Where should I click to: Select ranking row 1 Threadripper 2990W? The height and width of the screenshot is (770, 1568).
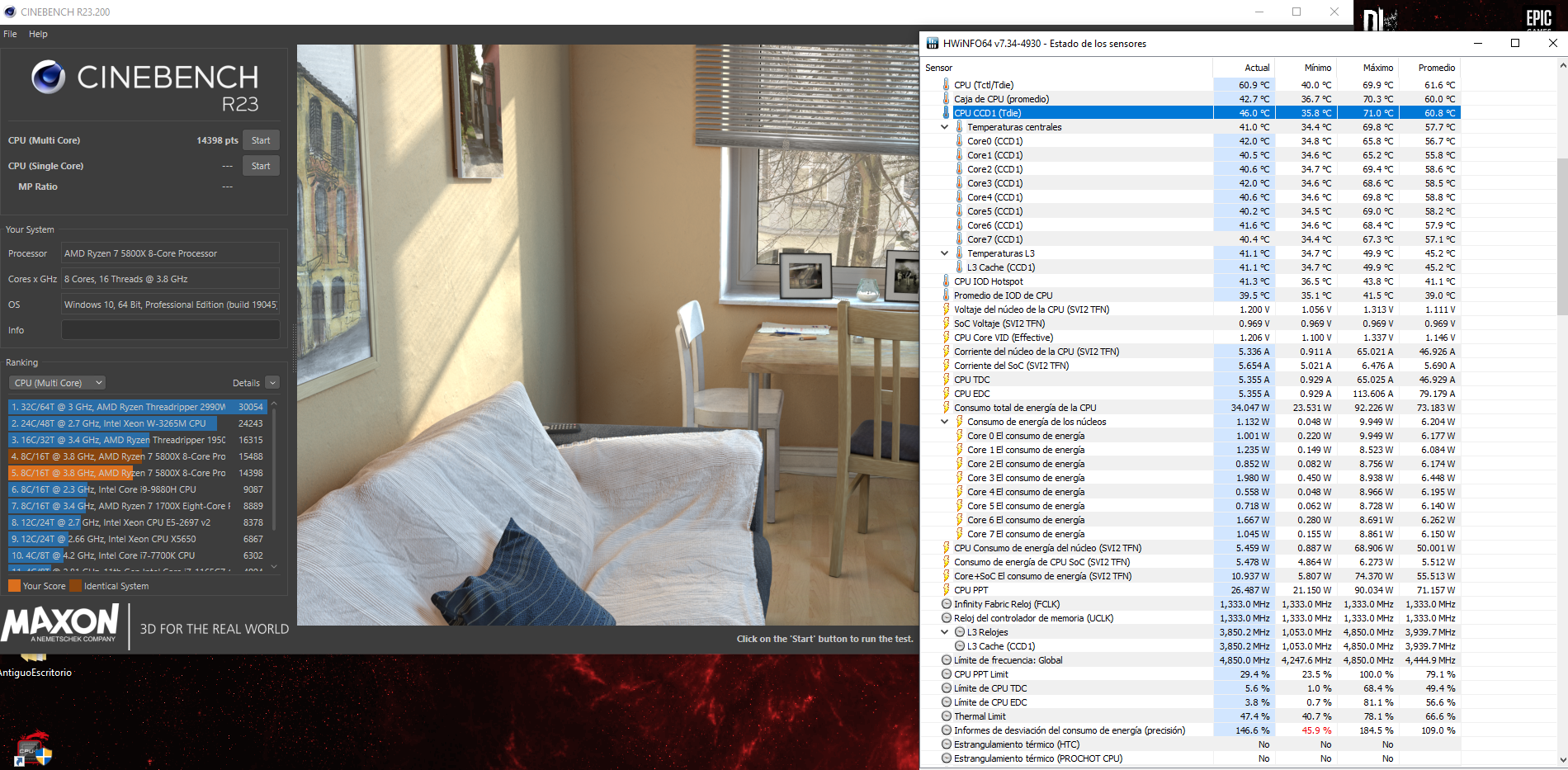[137, 407]
